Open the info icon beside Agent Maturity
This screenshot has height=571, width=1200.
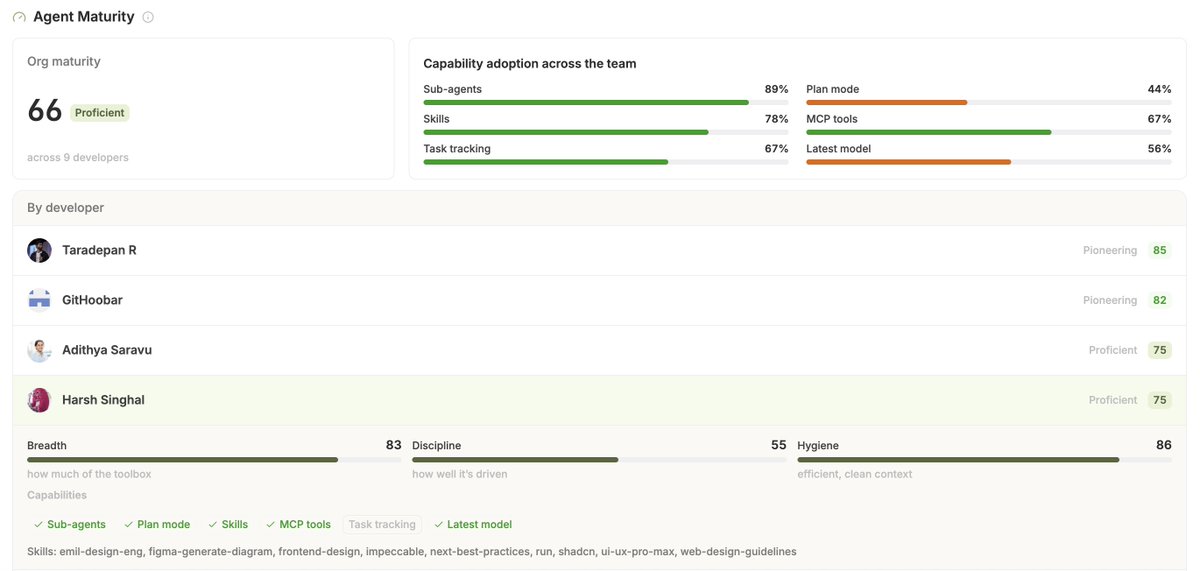(148, 17)
